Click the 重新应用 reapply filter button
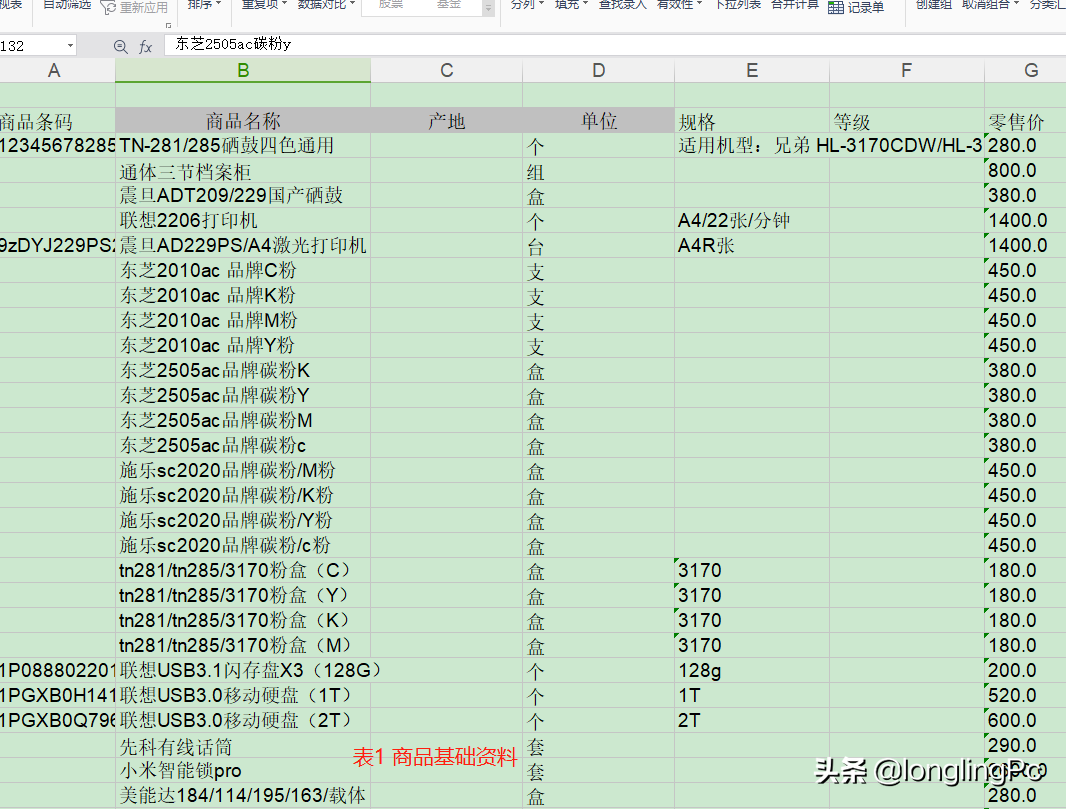The image size is (1066, 809). click(135, 7)
